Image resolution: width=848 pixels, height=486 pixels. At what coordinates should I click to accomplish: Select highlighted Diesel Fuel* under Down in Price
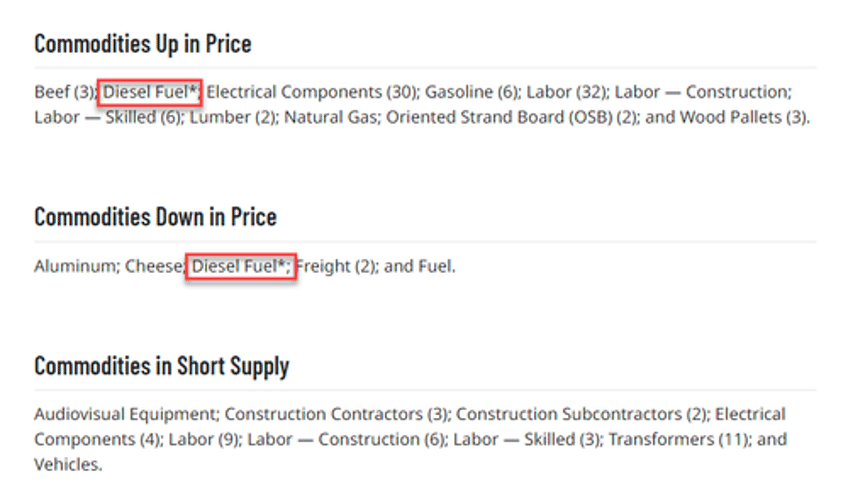click(x=241, y=266)
